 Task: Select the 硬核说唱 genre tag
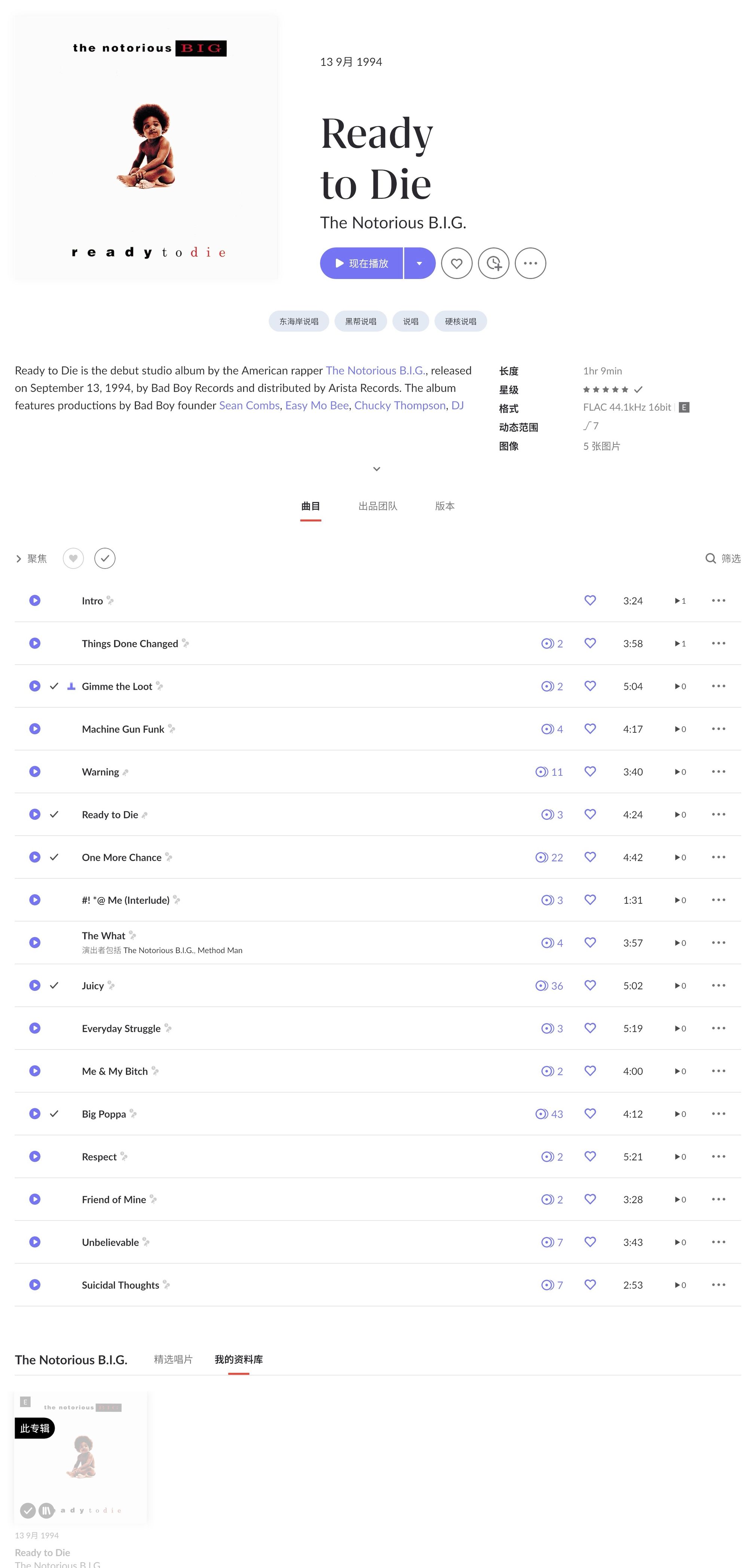461,321
